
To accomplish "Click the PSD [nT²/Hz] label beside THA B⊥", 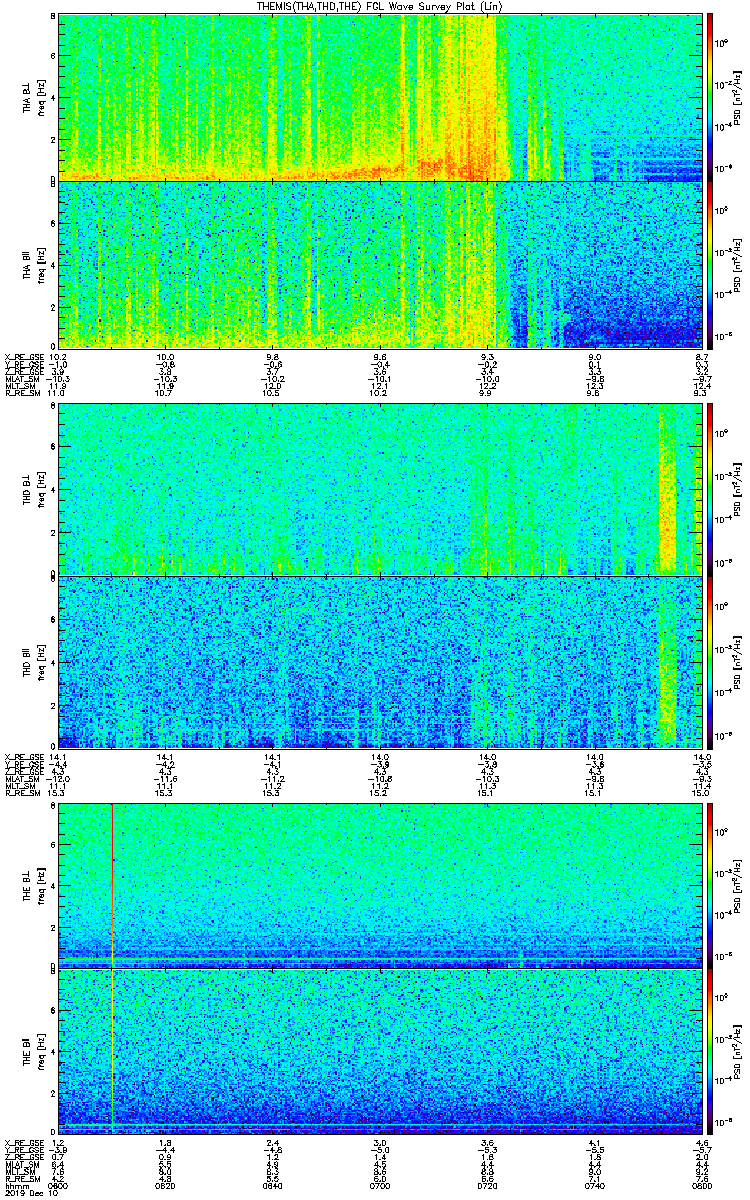I will [x=739, y=97].
